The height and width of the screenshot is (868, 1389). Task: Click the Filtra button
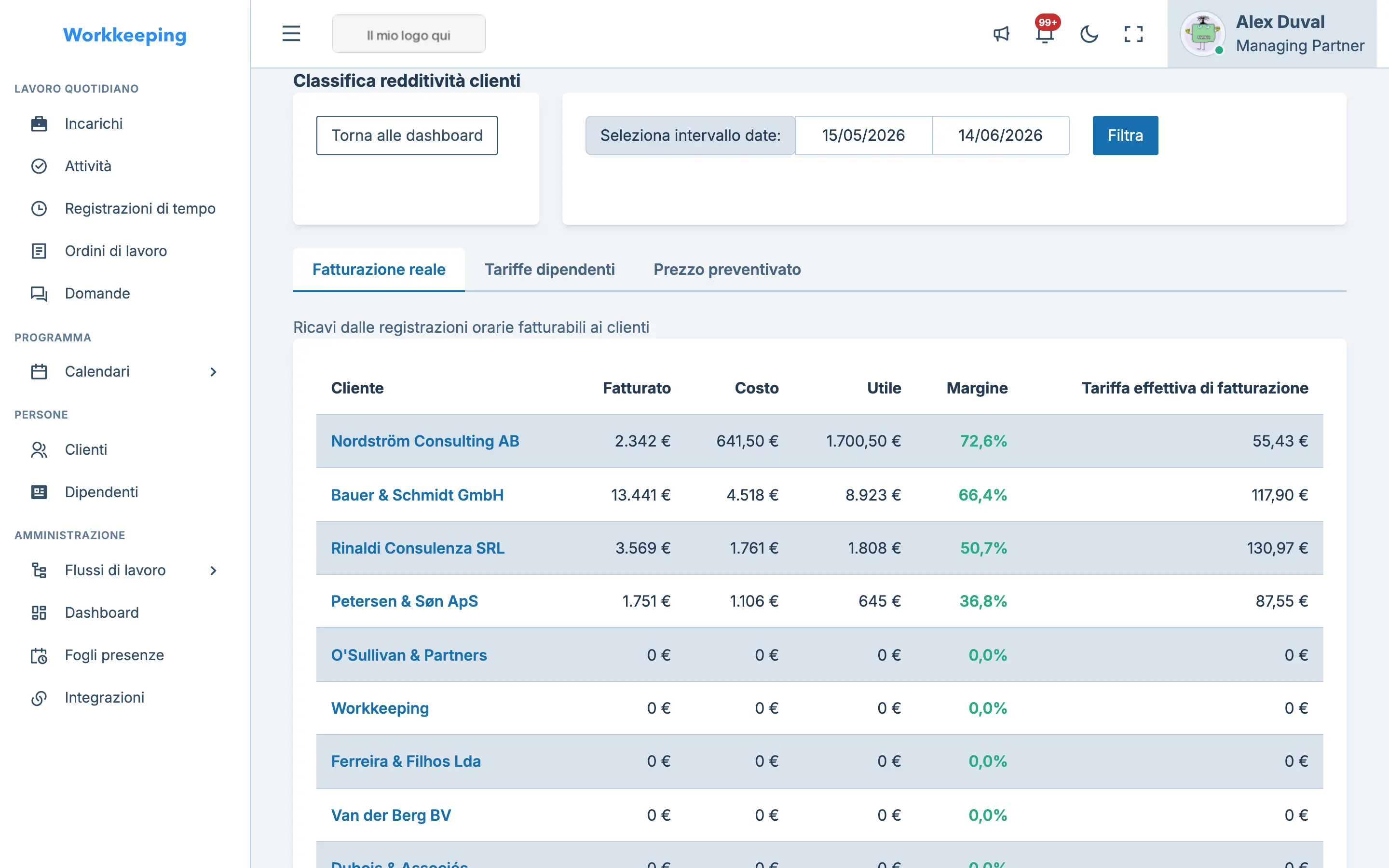coord(1125,136)
